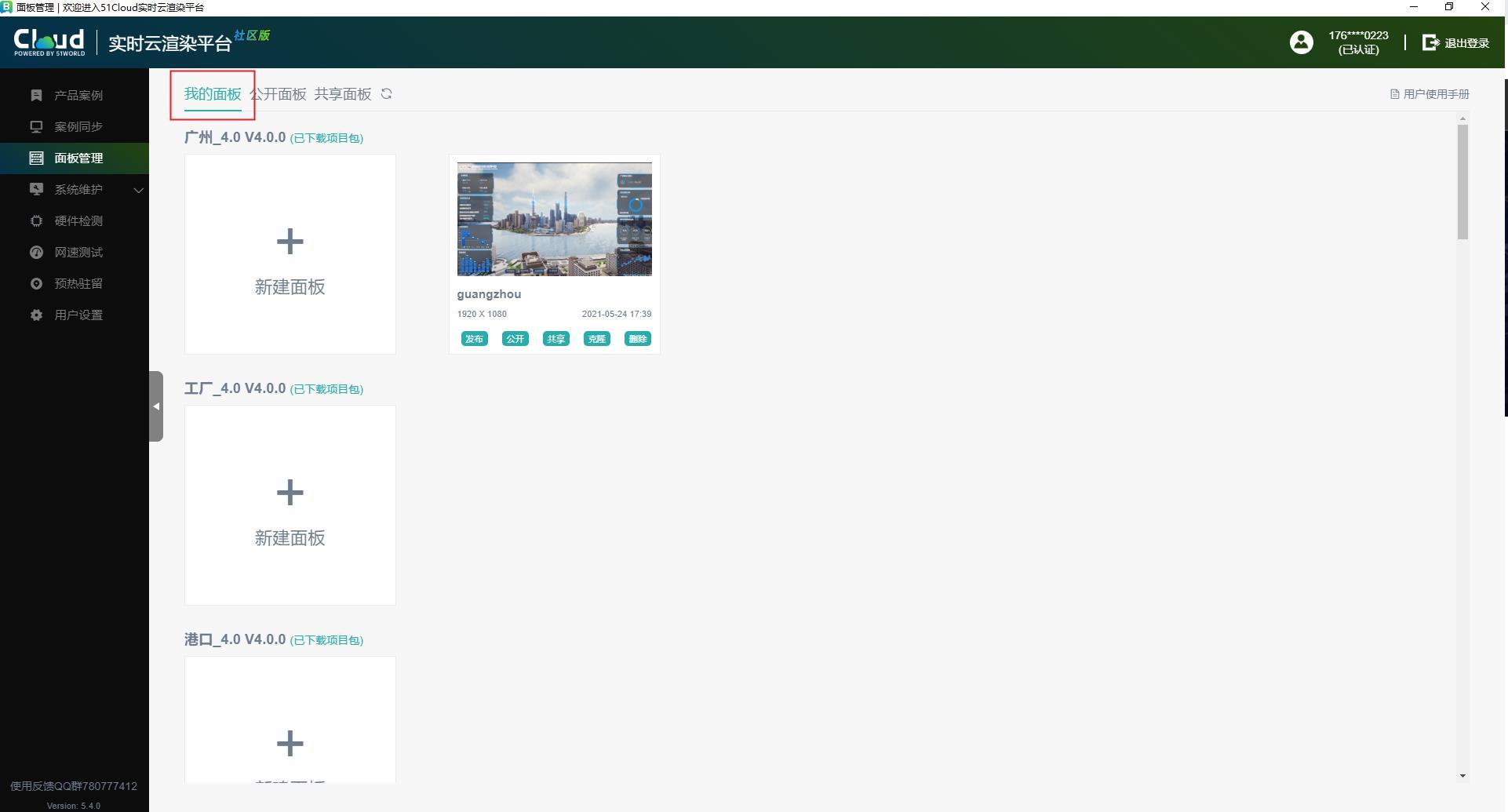Viewport: 1508px width, 812px height.
Task: Click the 硬件检测 chip icon in sidebar
Action: pyautogui.click(x=36, y=220)
